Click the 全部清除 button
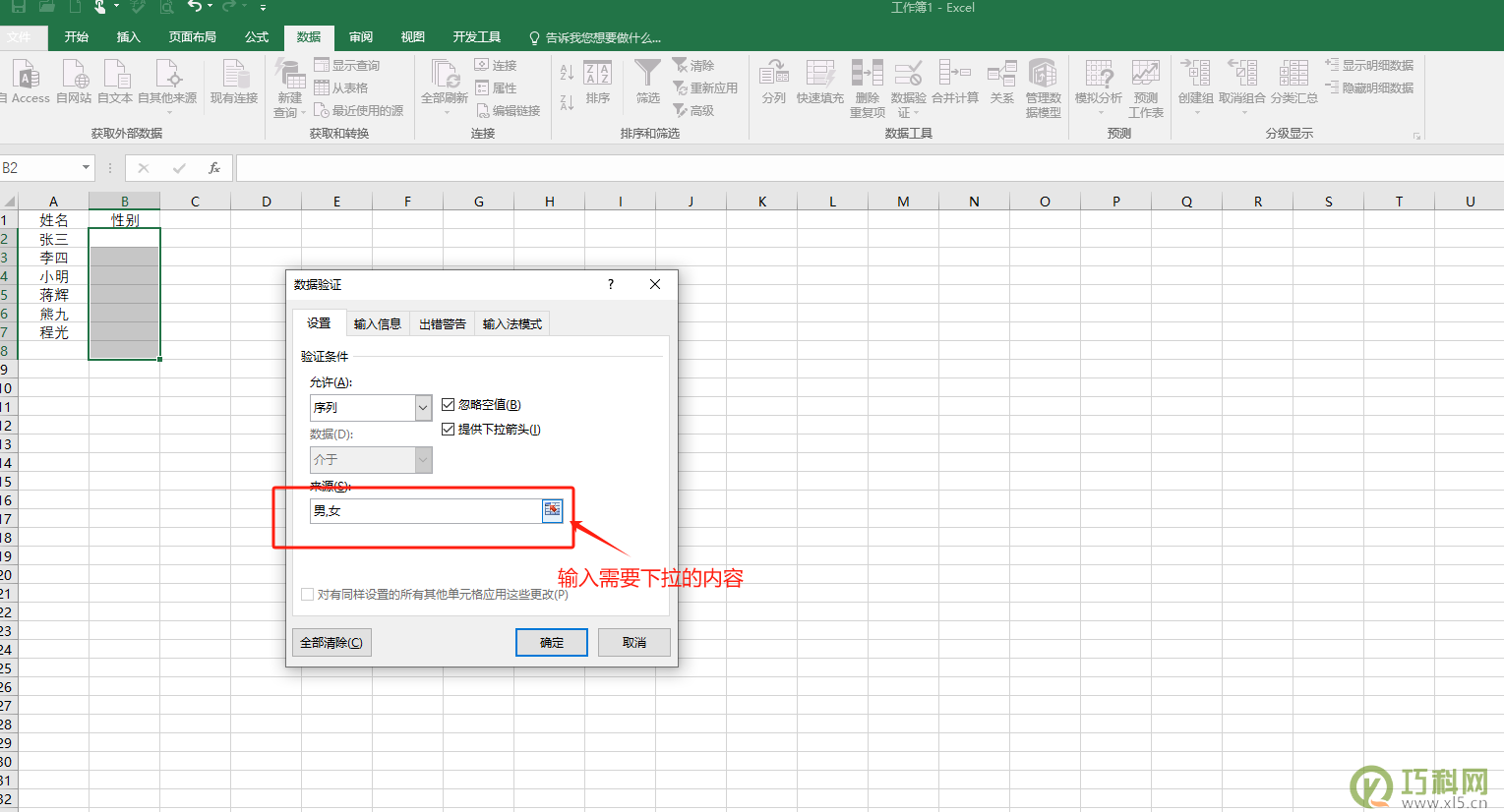This screenshot has width=1504, height=812. coord(331,643)
